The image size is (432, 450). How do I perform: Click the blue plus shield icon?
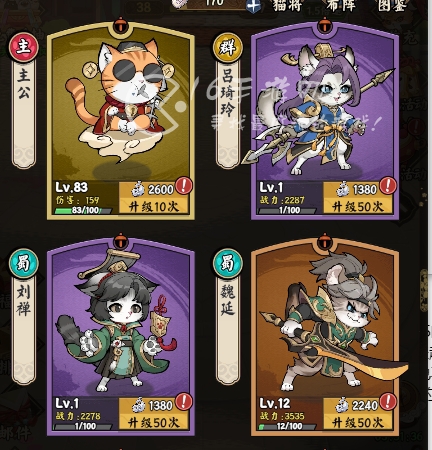(x=253, y=6)
